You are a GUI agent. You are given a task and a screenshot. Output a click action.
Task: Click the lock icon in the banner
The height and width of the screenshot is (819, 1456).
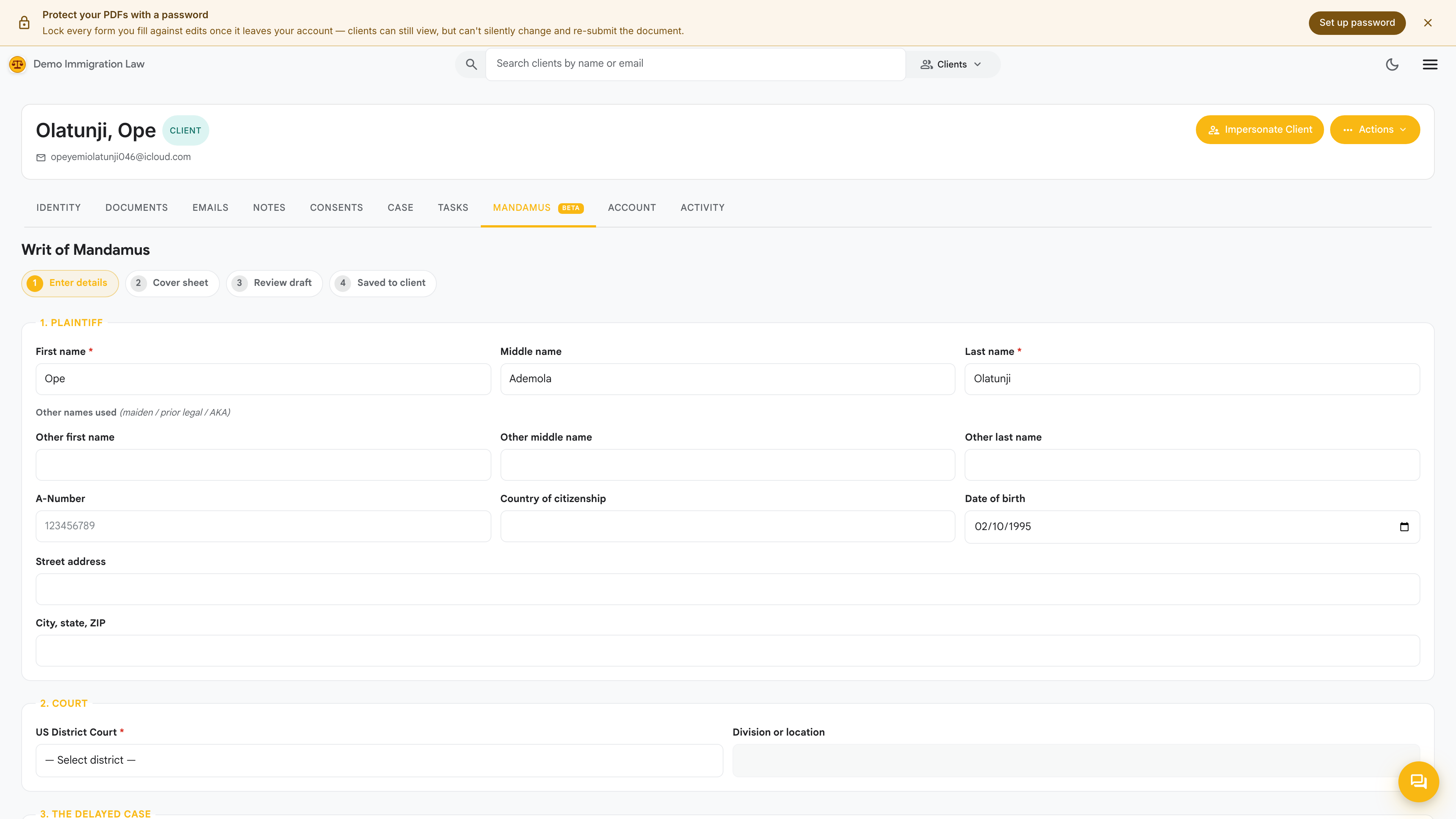pos(24,23)
